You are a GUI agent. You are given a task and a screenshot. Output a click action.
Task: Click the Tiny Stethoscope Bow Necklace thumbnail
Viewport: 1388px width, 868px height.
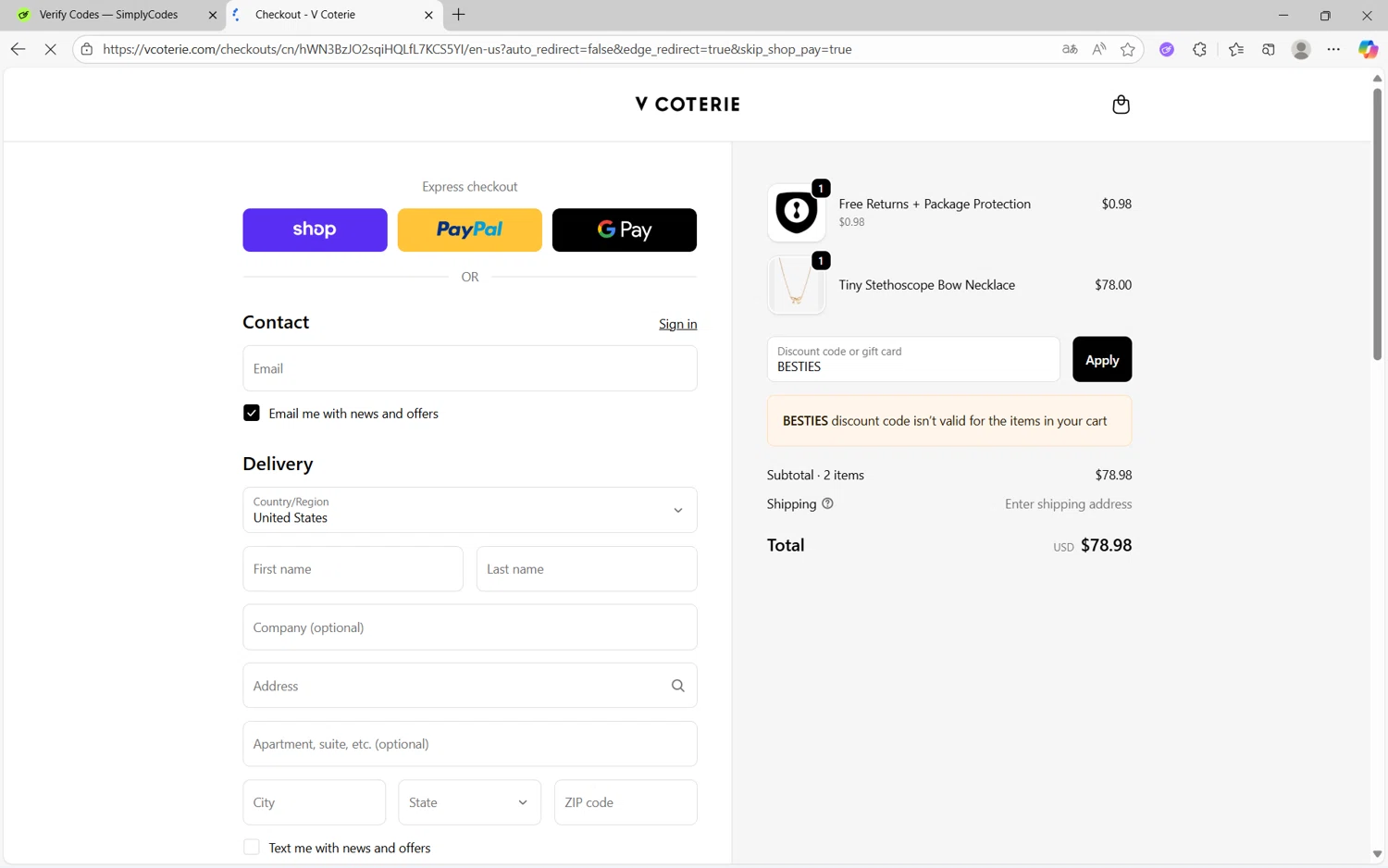coord(796,285)
